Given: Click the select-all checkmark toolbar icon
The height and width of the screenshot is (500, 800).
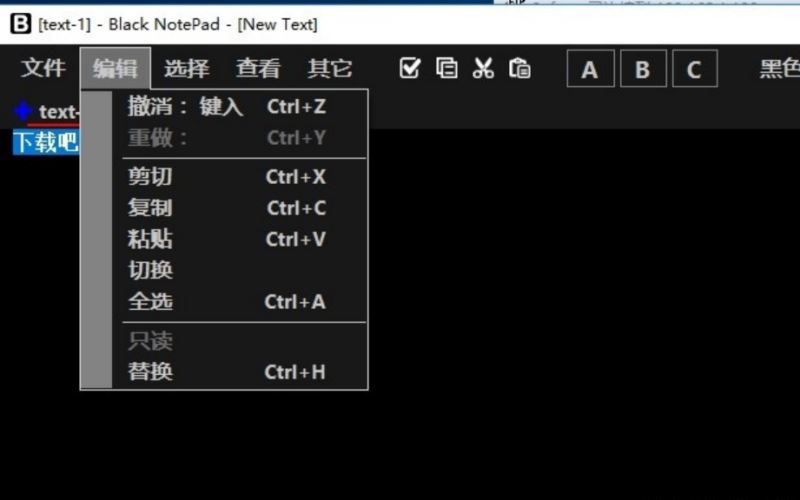Looking at the screenshot, I should (x=410, y=68).
